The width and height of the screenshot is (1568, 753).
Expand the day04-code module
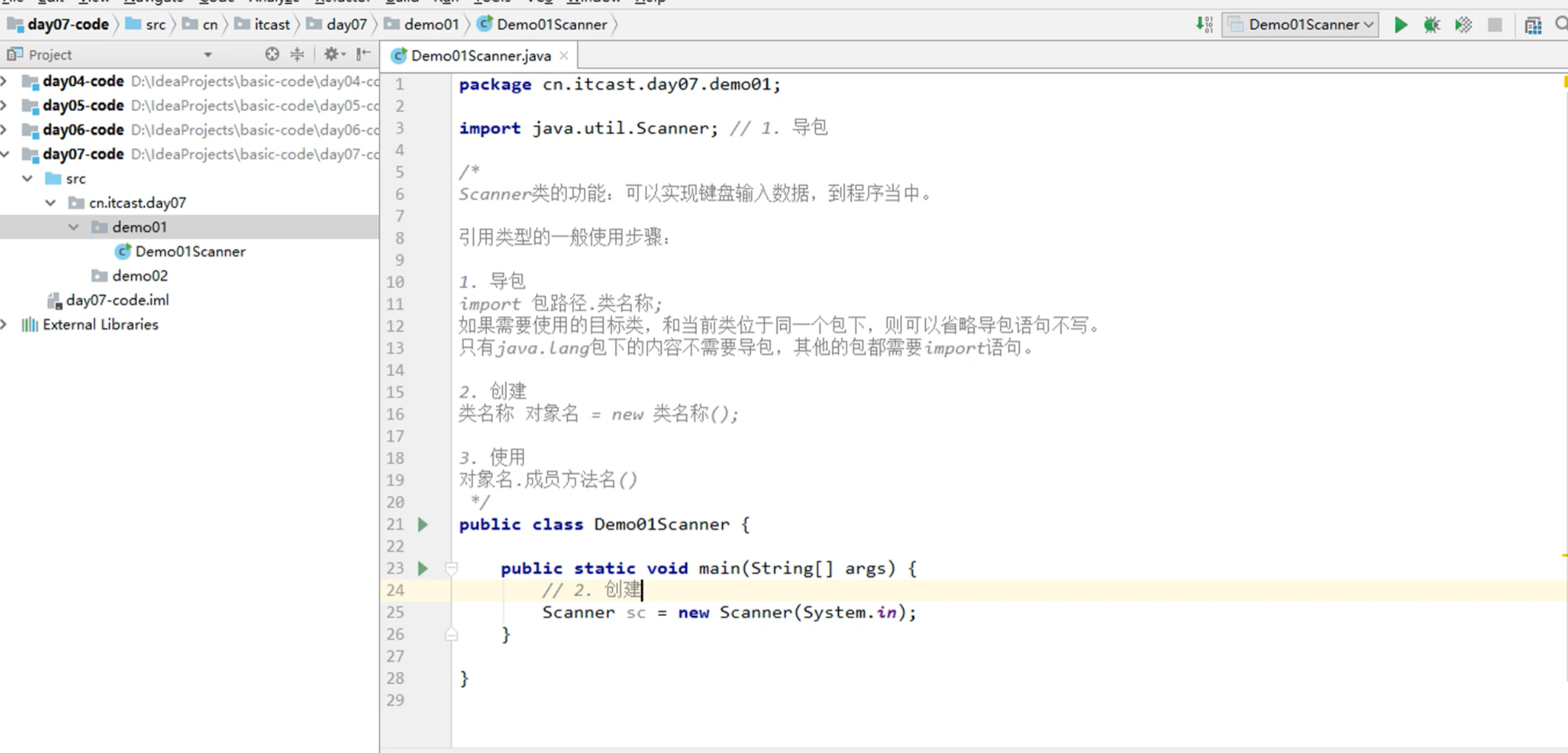tap(5, 81)
